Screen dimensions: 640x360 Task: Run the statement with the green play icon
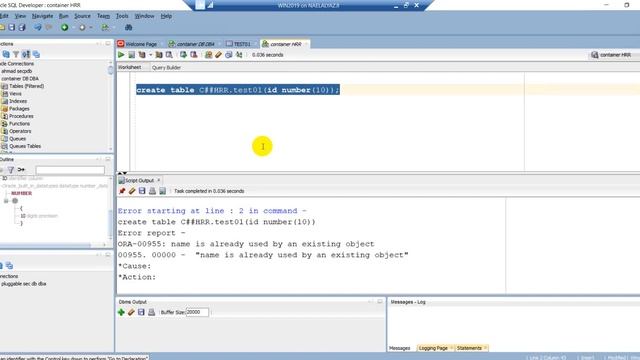coord(121,55)
